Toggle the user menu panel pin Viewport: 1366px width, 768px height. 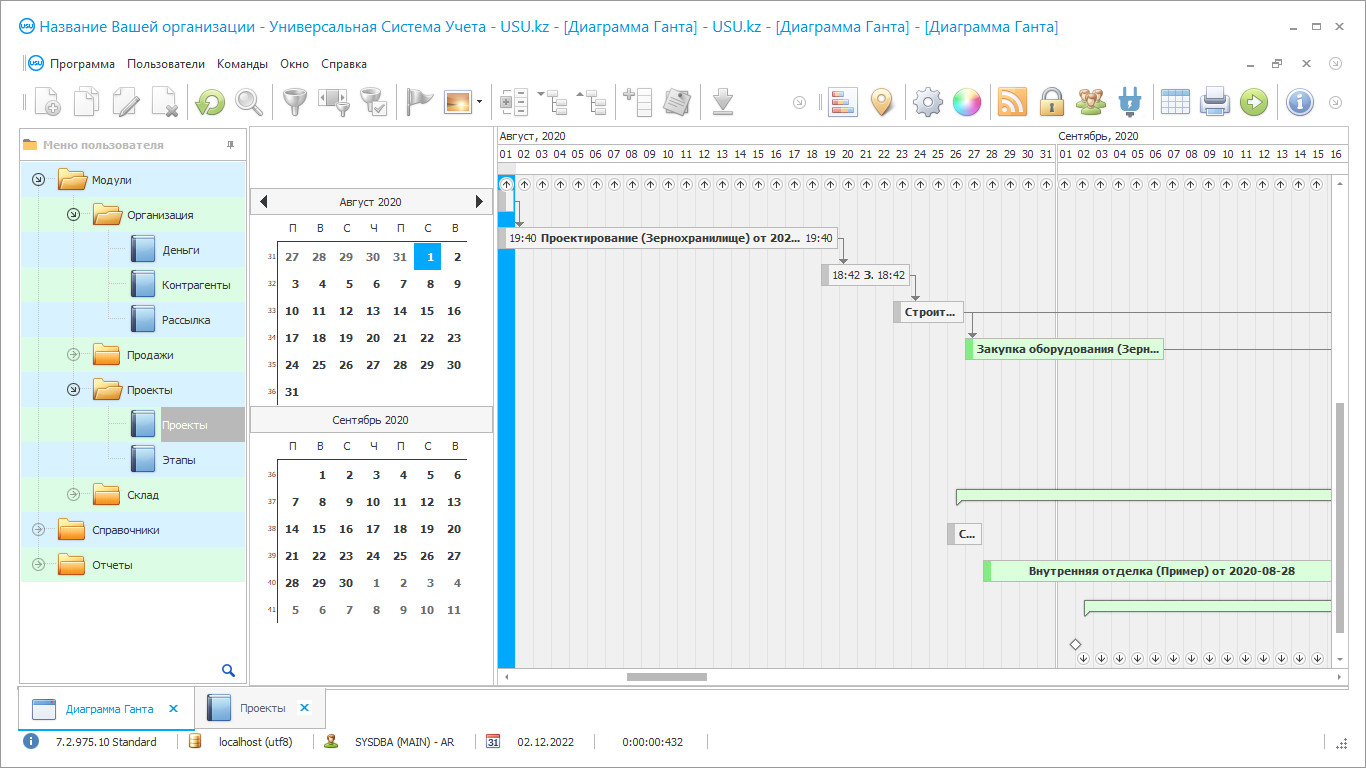click(231, 145)
